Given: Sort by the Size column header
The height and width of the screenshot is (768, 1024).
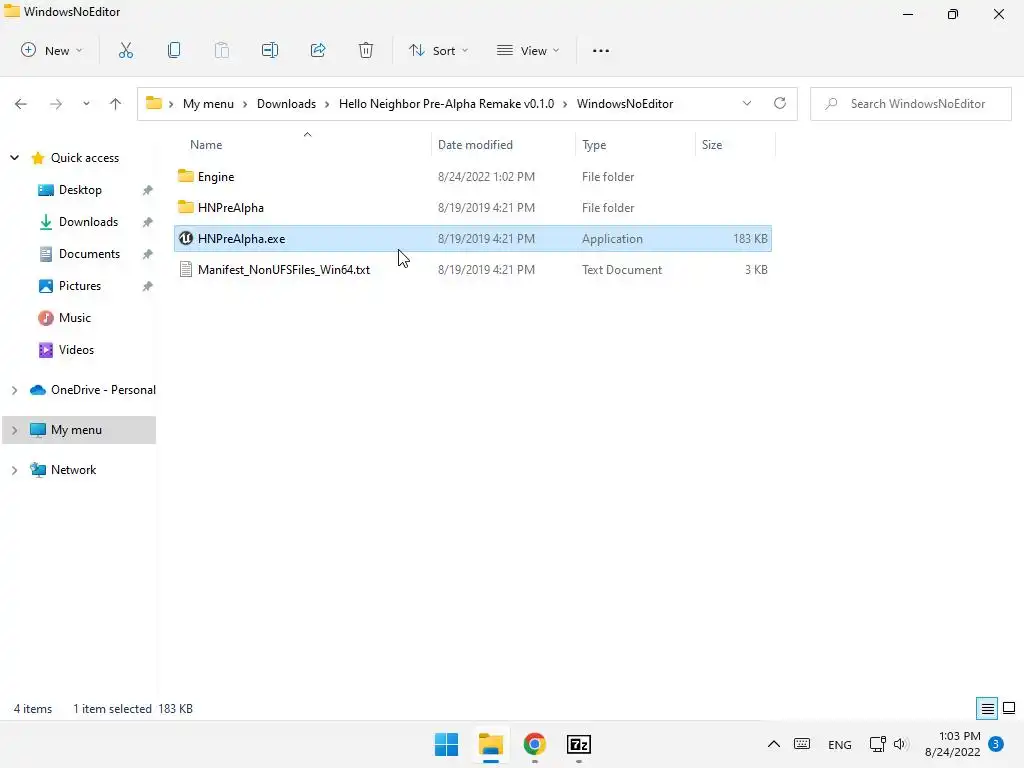Looking at the screenshot, I should [712, 144].
